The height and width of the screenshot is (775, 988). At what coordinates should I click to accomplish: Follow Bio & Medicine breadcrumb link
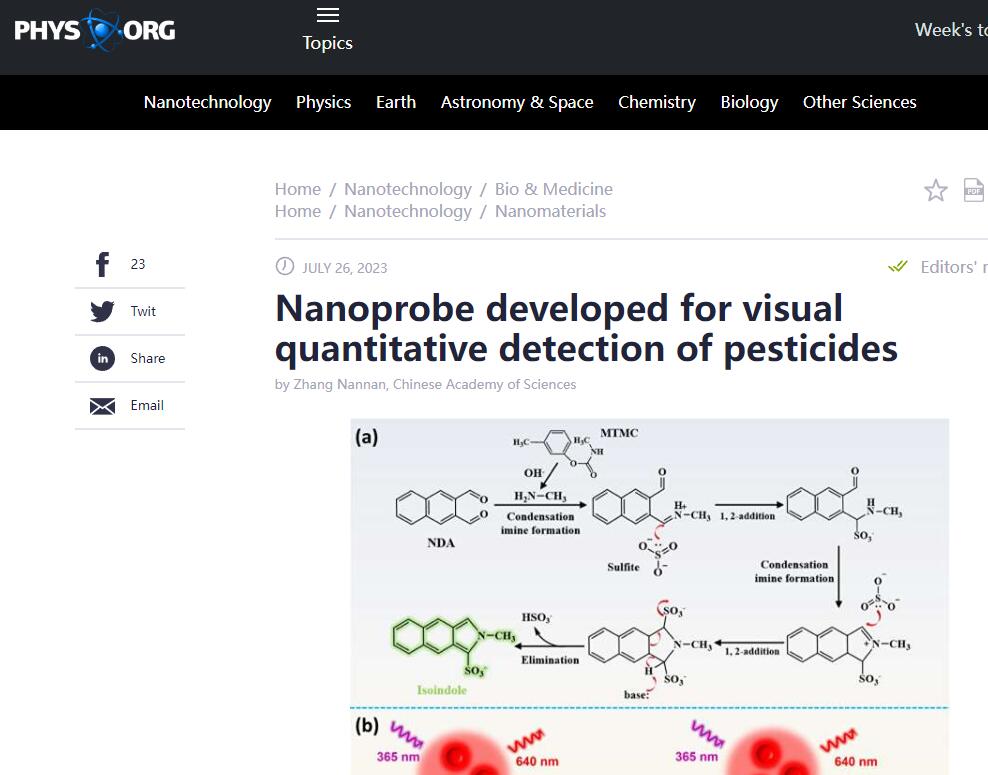[x=553, y=189]
